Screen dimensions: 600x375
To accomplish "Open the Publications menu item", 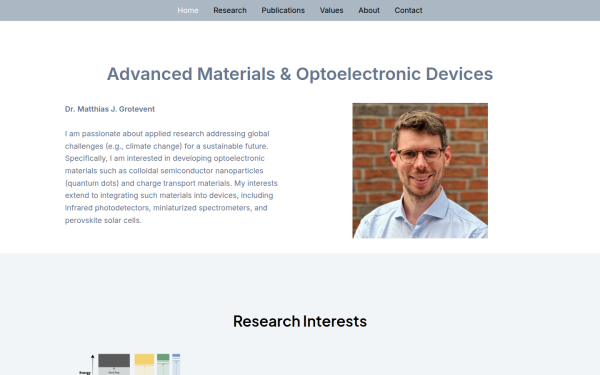I will pos(283,10).
